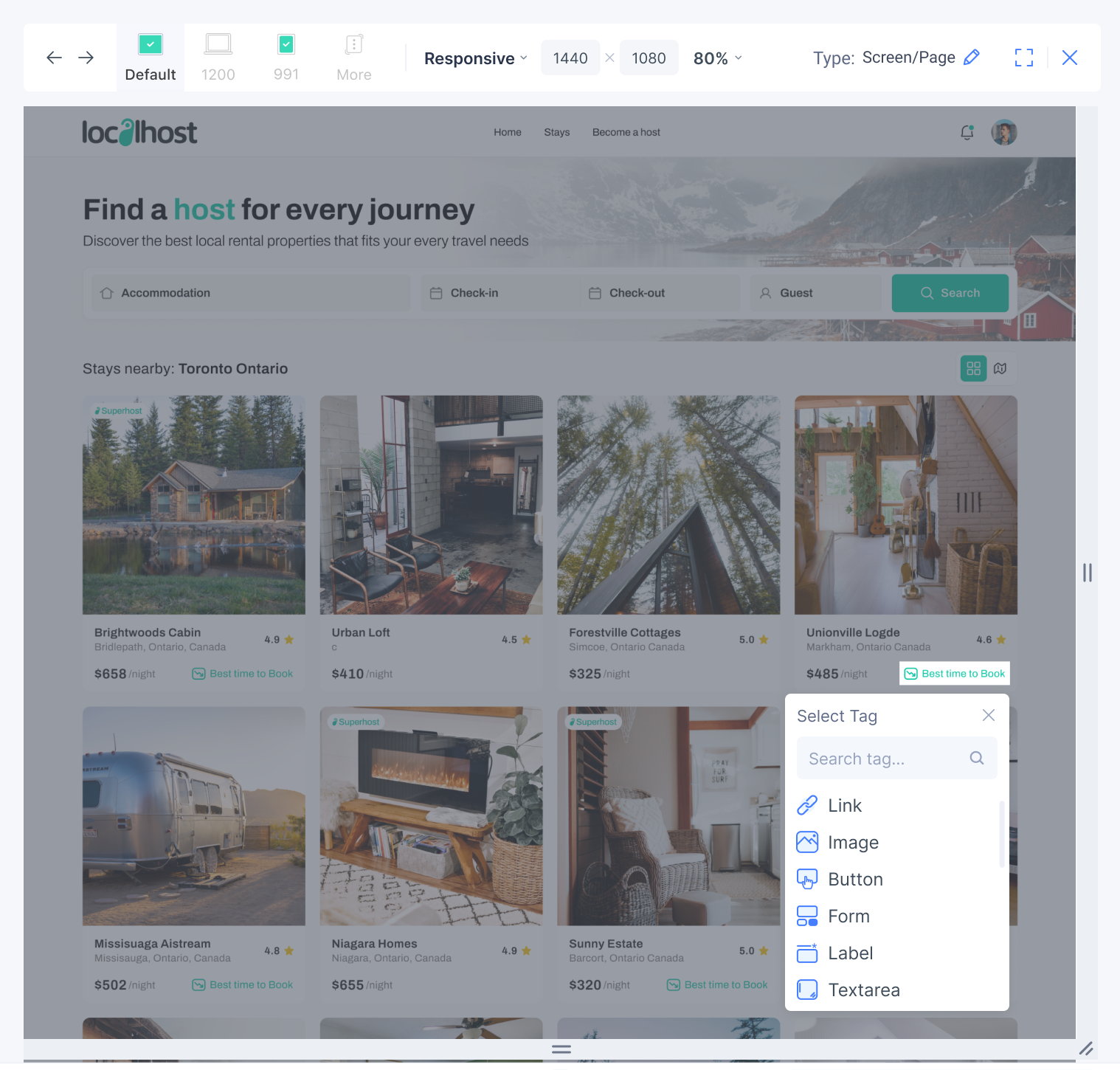Choose the Textarea tag option

click(863, 990)
